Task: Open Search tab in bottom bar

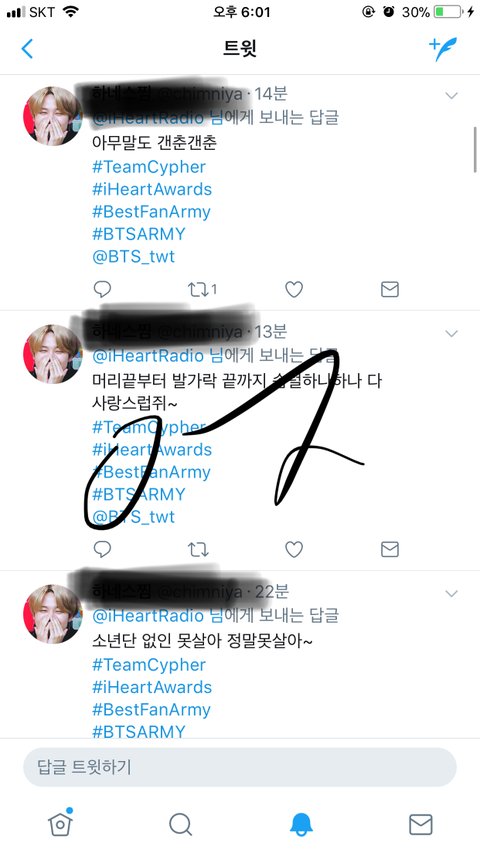Action: tap(181, 824)
